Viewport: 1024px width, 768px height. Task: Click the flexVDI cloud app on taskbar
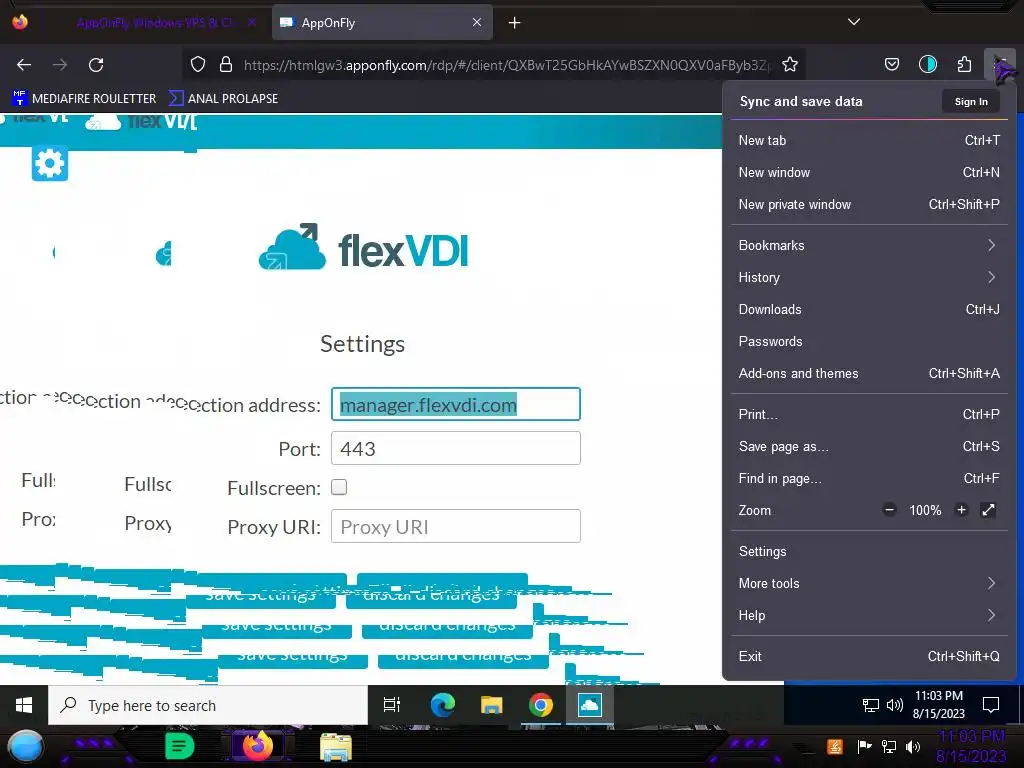(590, 705)
